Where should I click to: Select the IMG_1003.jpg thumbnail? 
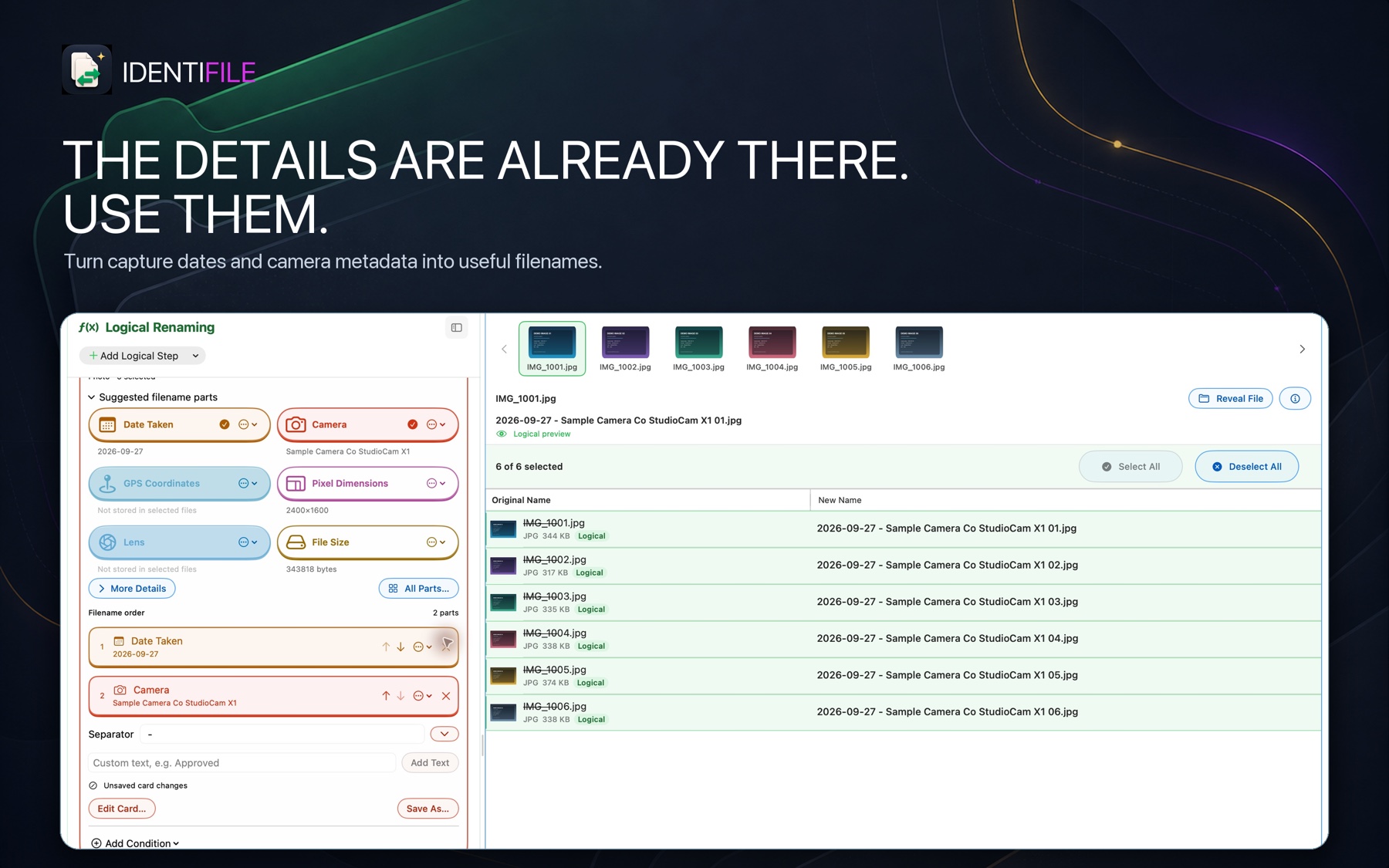(x=698, y=349)
